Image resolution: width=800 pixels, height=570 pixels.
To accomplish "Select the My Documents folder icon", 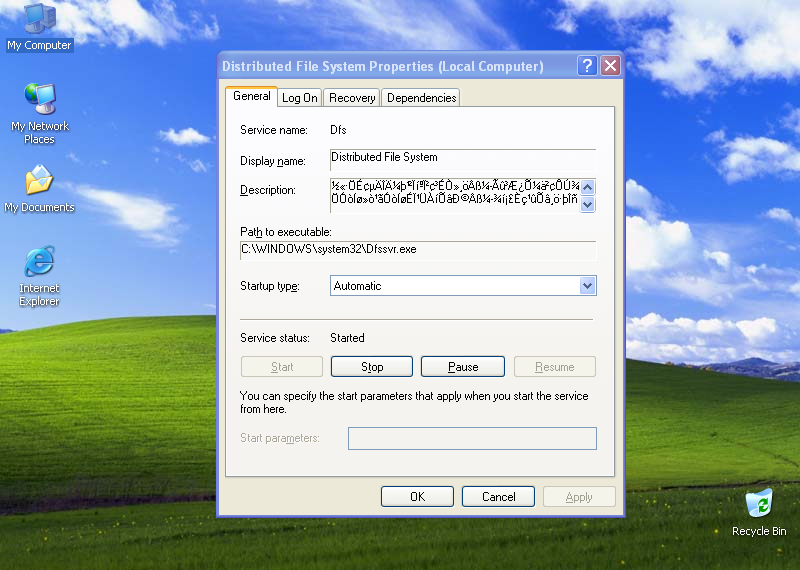I will pyautogui.click(x=39, y=188).
